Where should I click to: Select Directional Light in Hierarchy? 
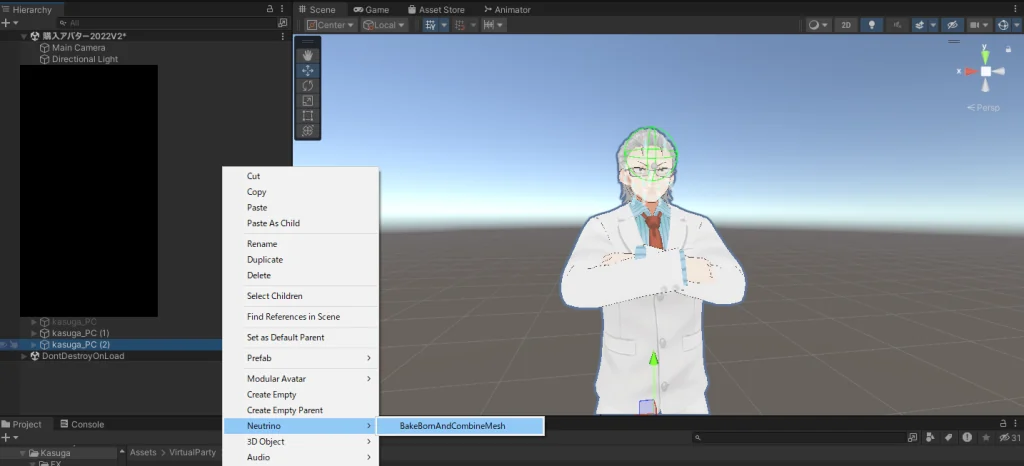point(85,59)
